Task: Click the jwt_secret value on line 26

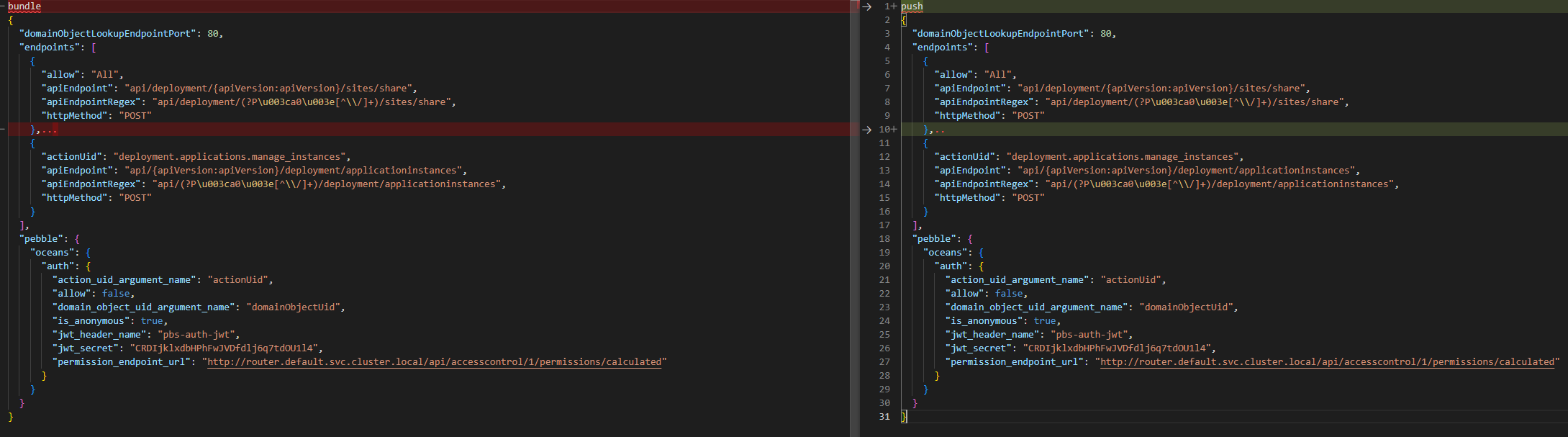Action: tap(1117, 348)
